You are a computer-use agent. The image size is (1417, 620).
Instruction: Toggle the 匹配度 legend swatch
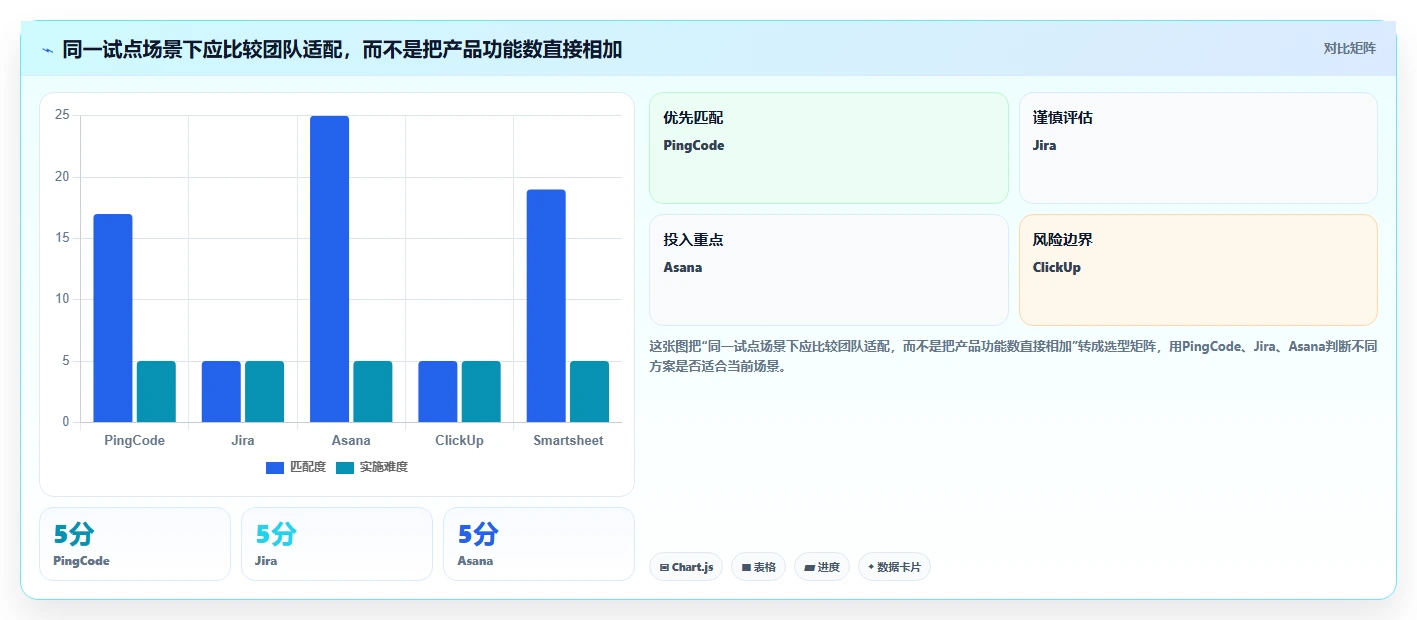pyautogui.click(x=275, y=467)
